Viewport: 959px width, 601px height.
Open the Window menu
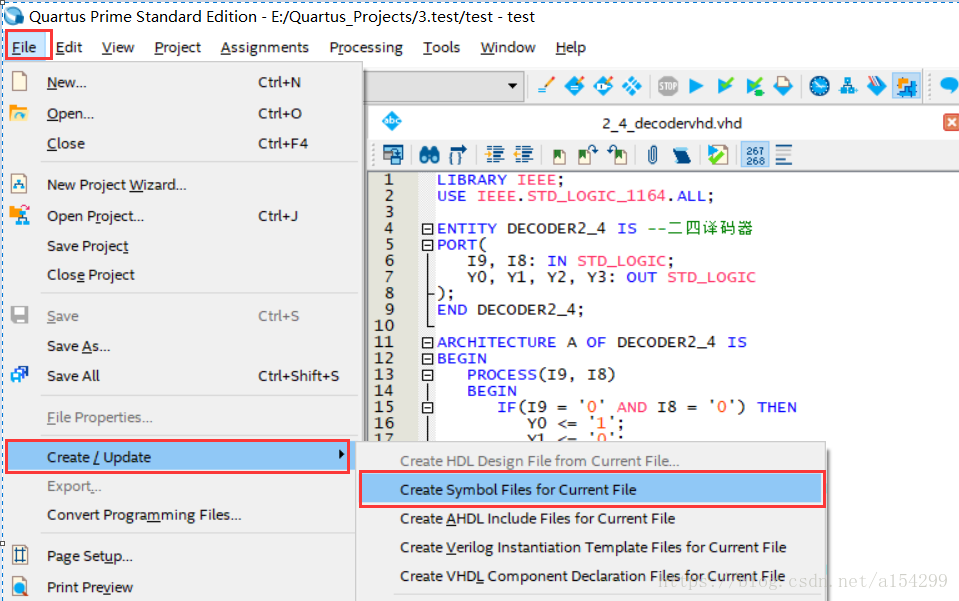508,47
